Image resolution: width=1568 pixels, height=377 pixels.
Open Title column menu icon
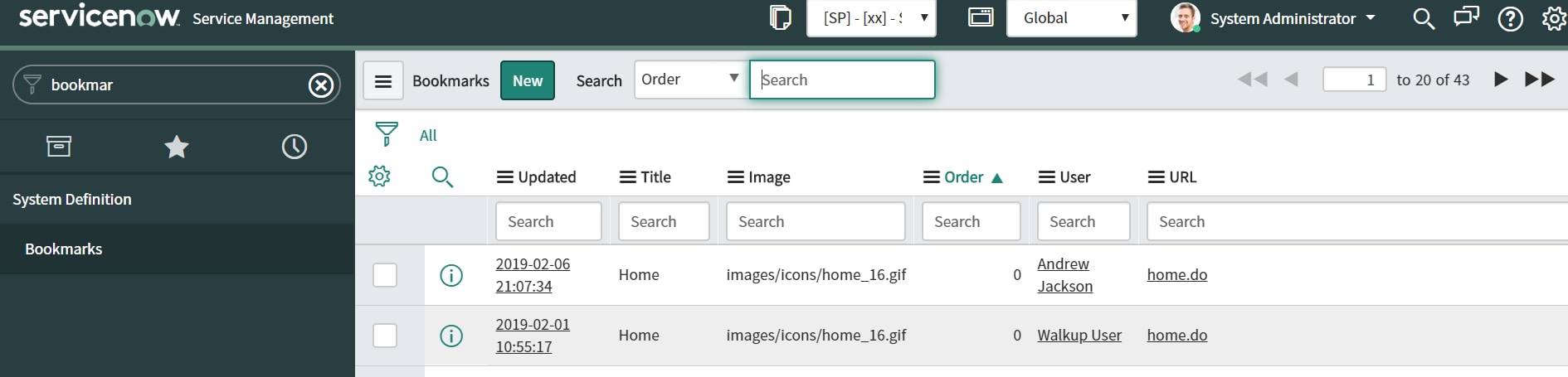pyautogui.click(x=628, y=177)
